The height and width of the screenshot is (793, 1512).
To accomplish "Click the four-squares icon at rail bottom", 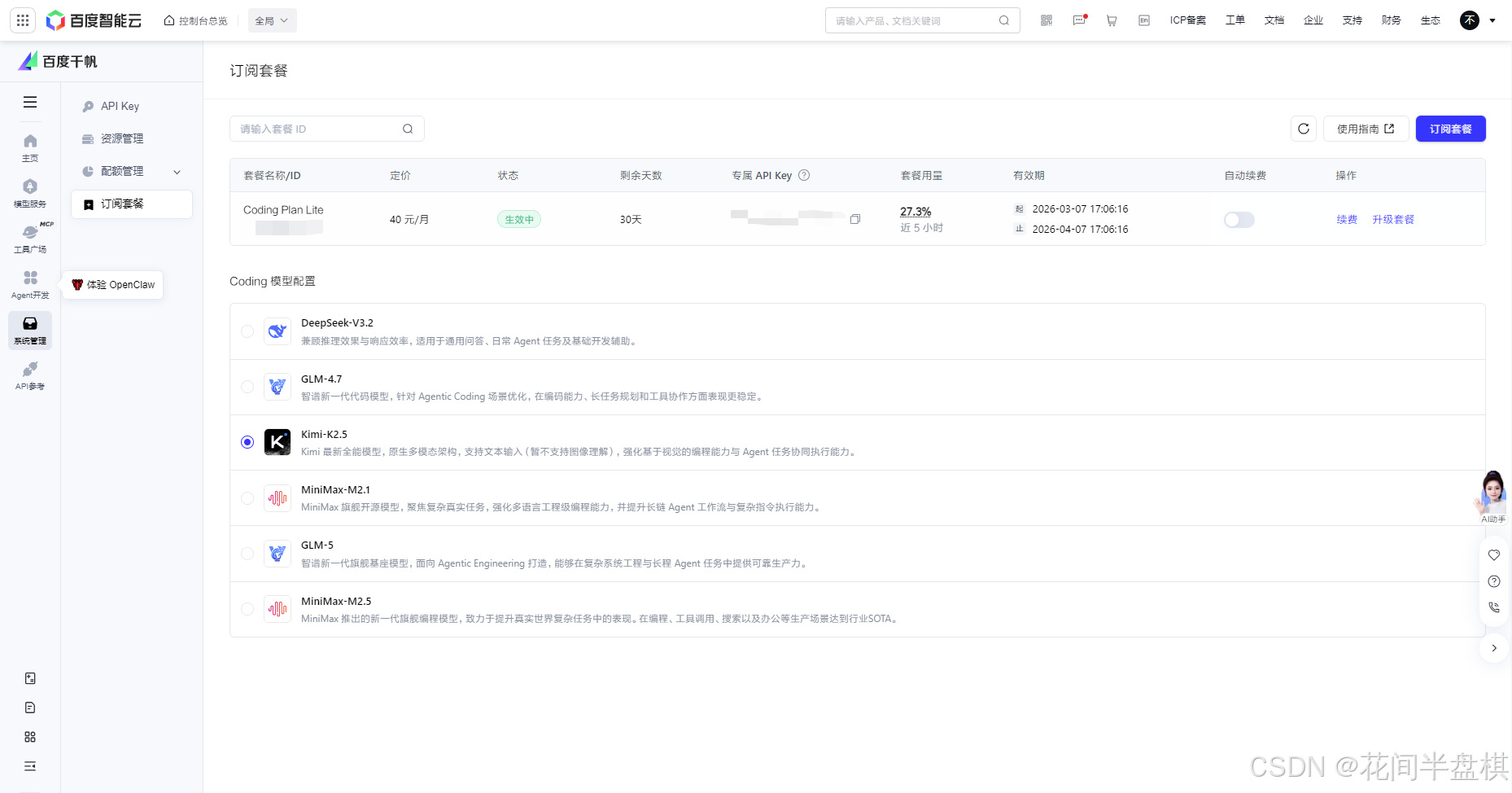I will click(x=30, y=737).
